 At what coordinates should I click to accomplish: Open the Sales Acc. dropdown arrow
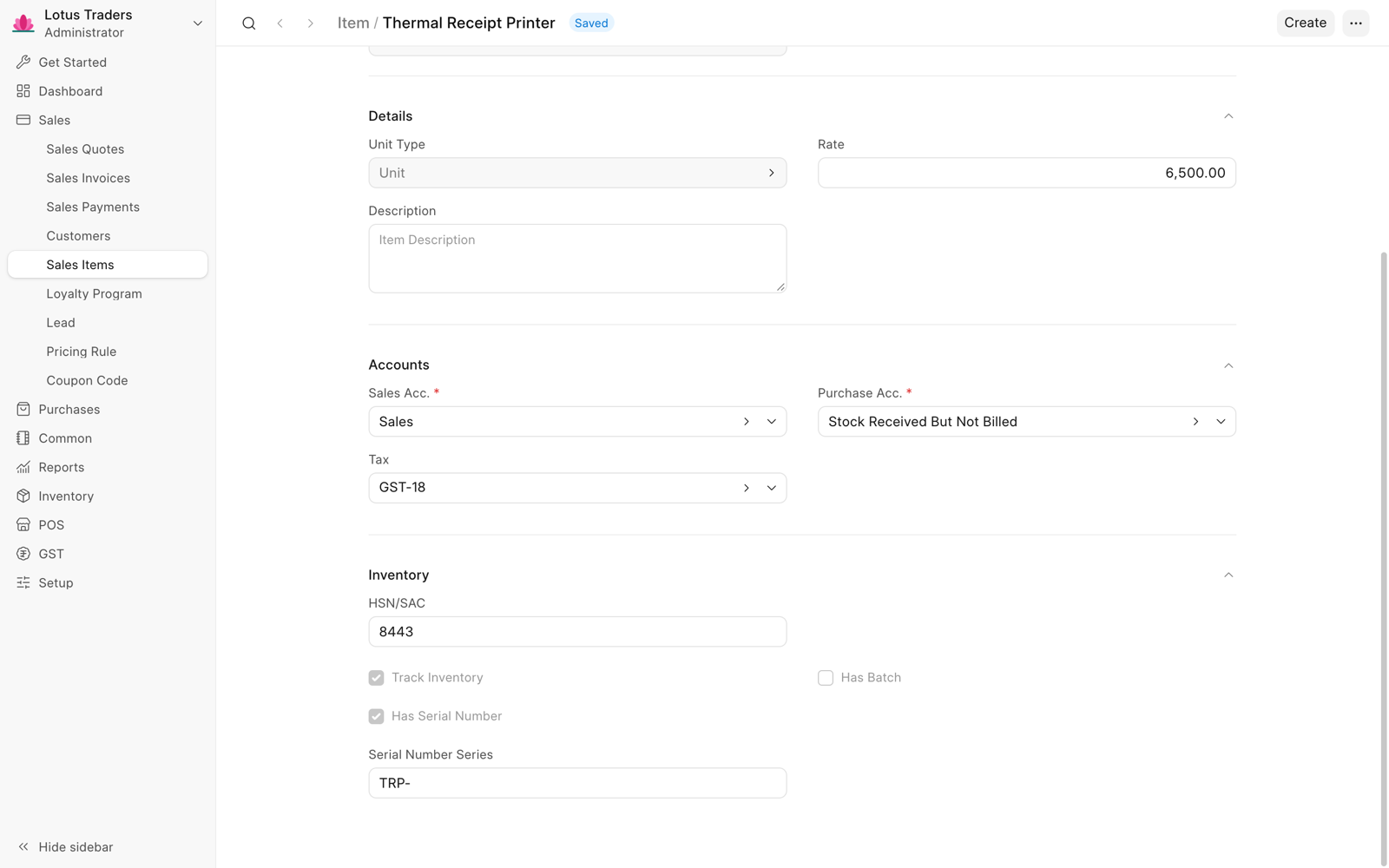point(771,422)
